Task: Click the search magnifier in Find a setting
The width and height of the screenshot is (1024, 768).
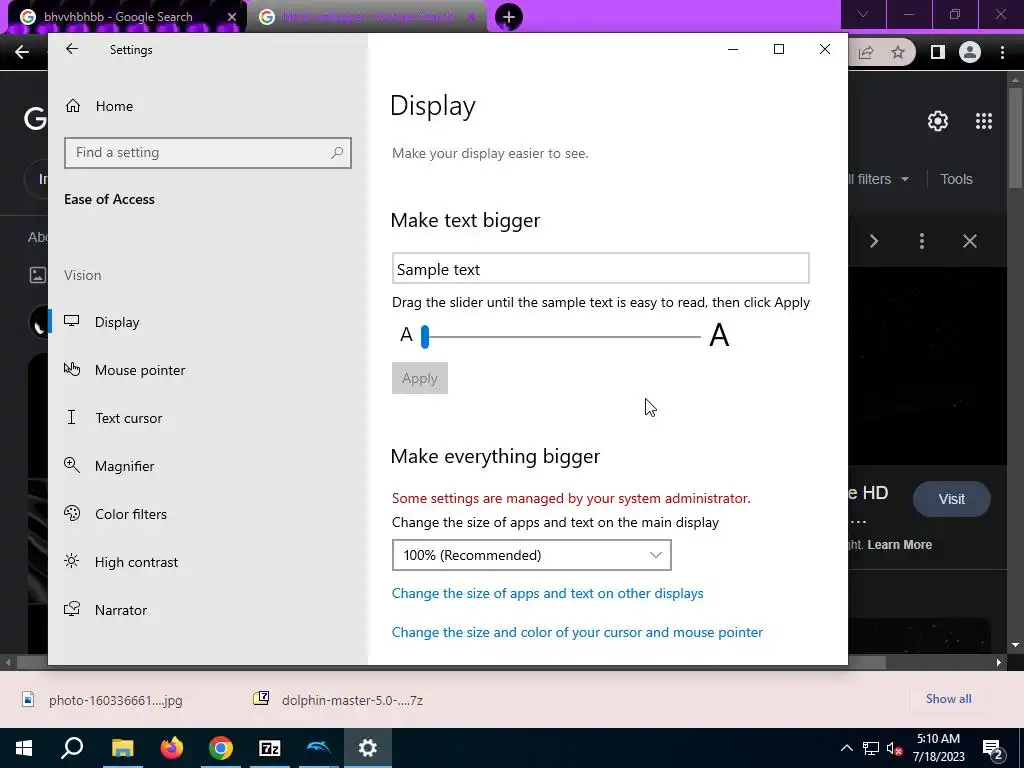Action: point(337,153)
